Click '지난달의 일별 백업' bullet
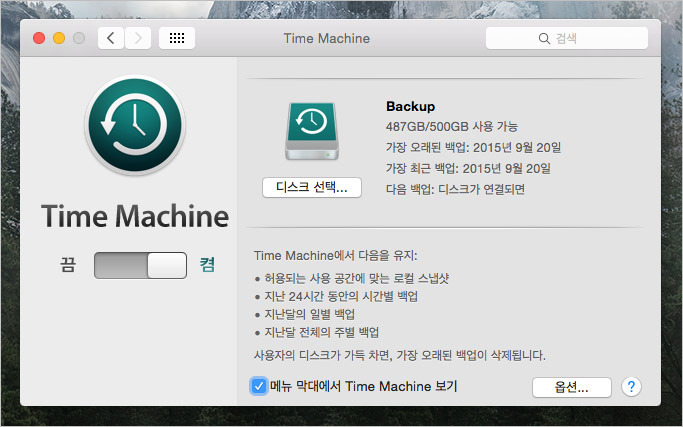Screen dimensions: 683x427 point(310,314)
